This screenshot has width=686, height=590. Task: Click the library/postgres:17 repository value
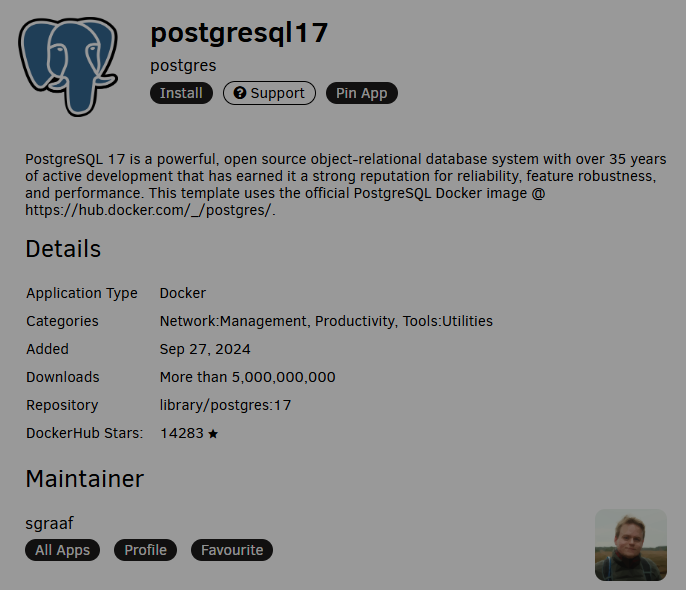pos(225,405)
